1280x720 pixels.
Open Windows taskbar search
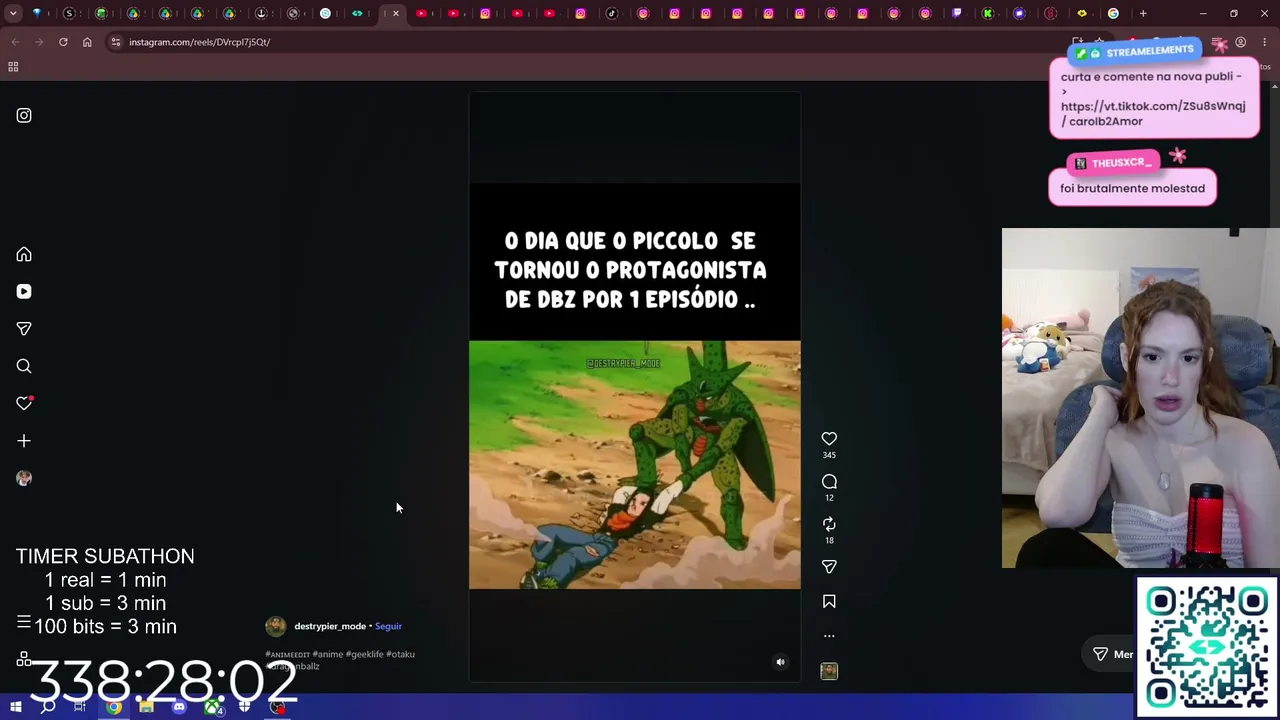click(x=48, y=707)
